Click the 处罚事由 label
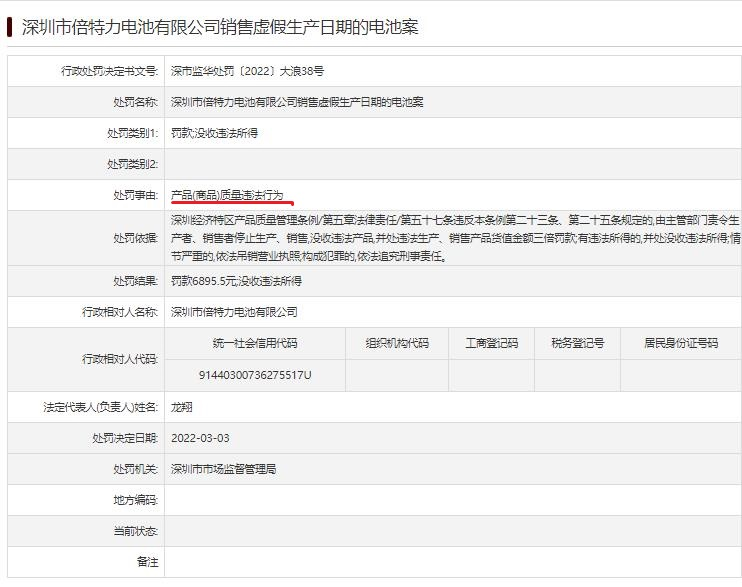 [x=135, y=195]
